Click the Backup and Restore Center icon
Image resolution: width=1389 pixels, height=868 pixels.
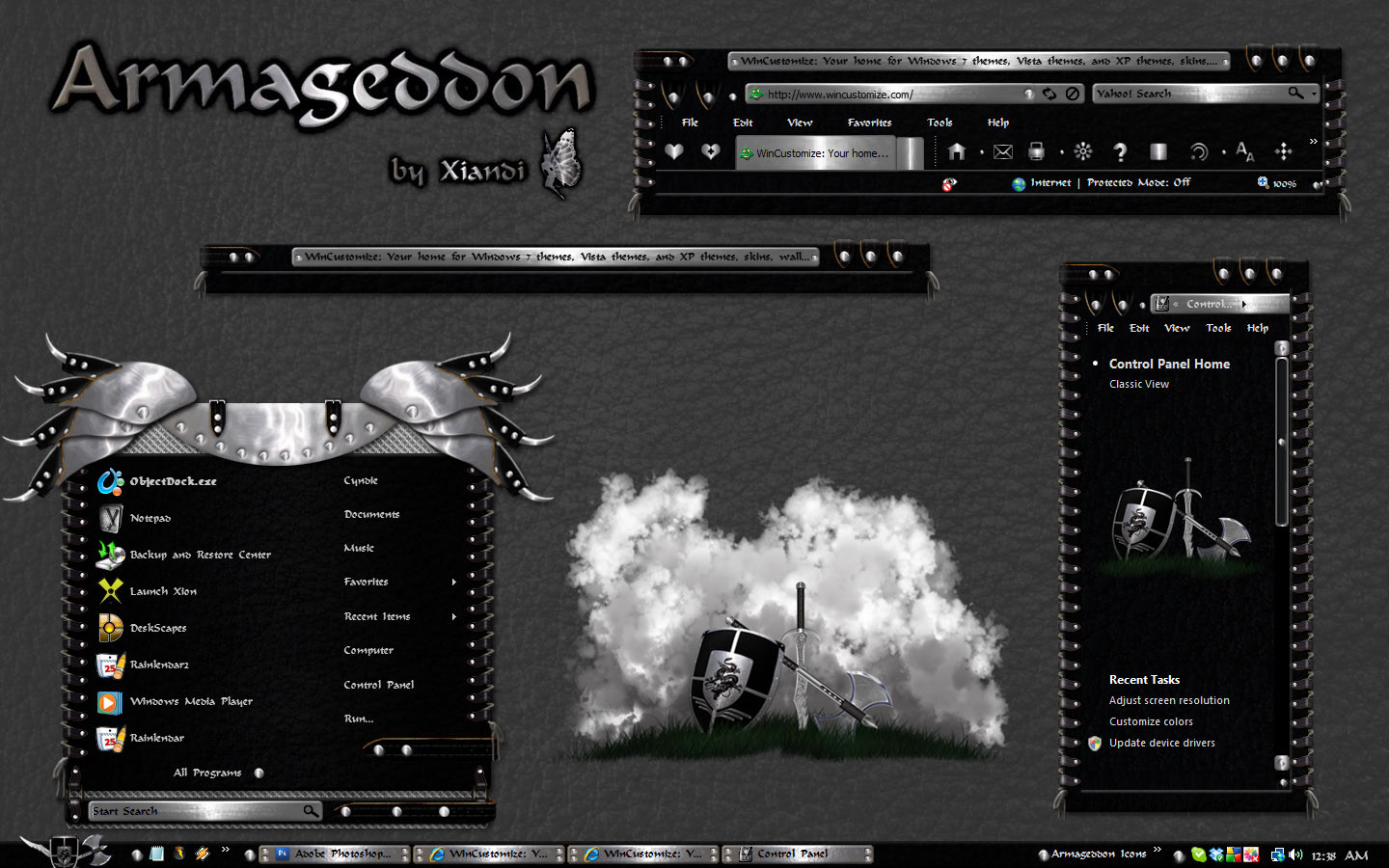111,555
